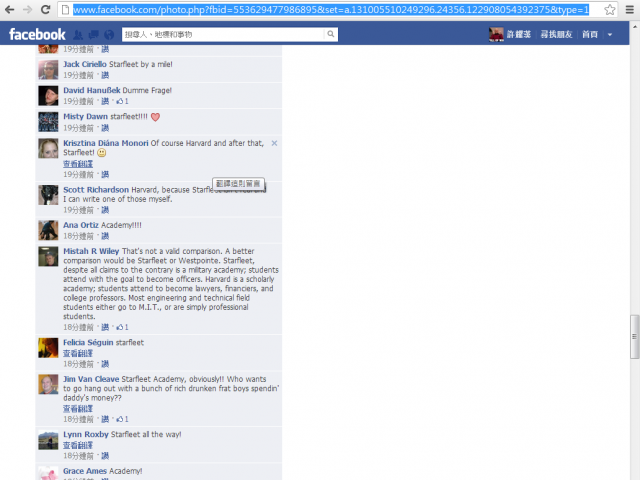Remove Krisztina Diána Monori's comment with the X
The height and width of the screenshot is (480, 640).
[274, 143]
